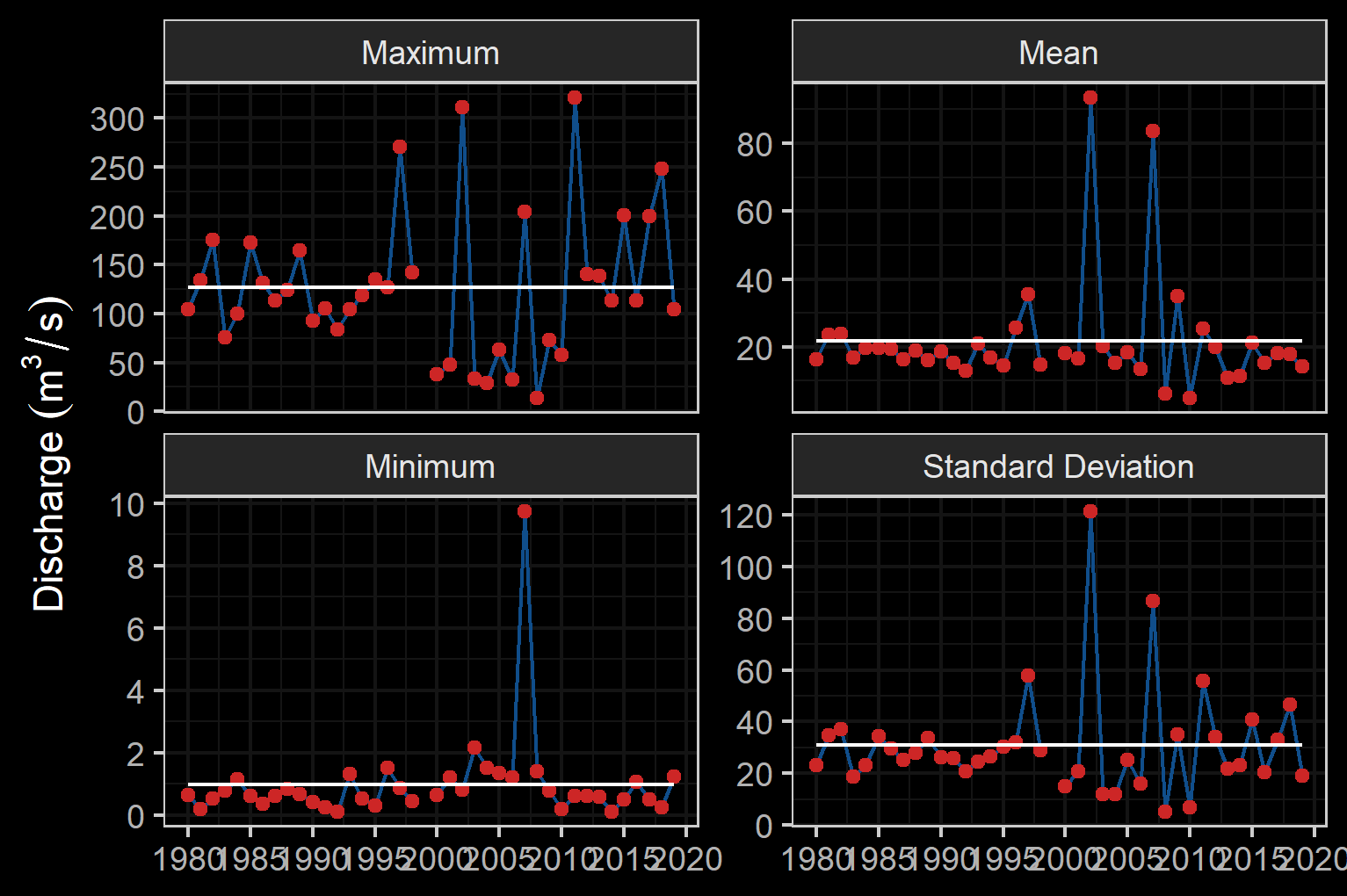Select the 40 tick label in Mean panel
Screen dimensions: 1347x896
[755, 280]
